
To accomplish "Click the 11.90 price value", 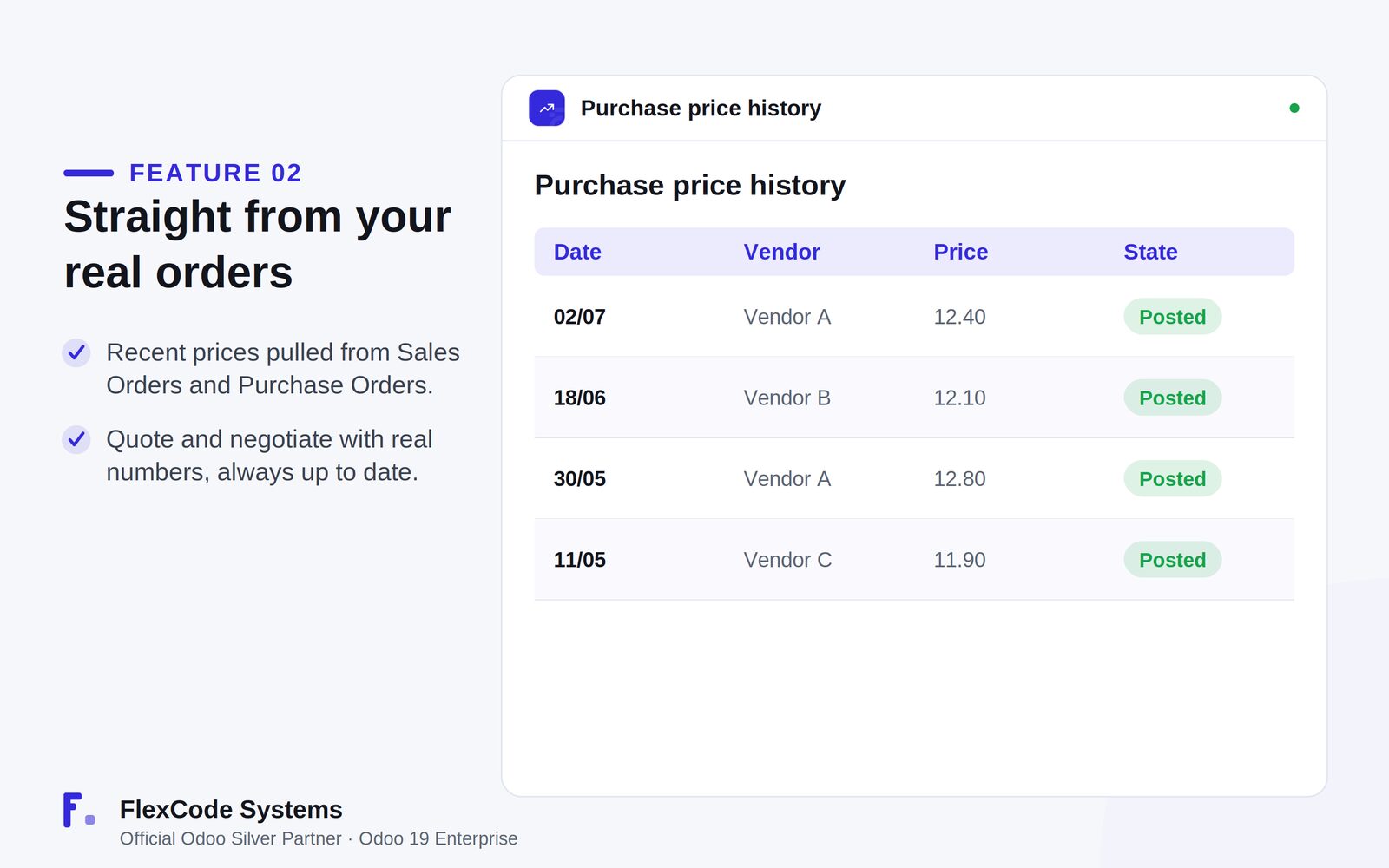I will [x=959, y=560].
